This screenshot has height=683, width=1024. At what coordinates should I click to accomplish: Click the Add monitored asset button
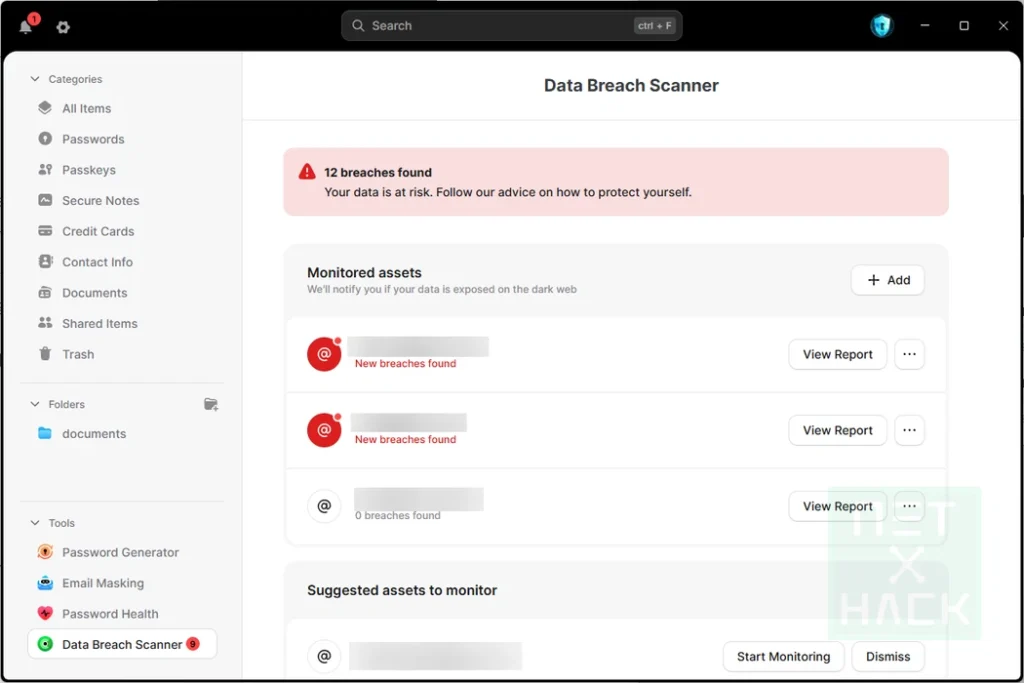point(888,280)
